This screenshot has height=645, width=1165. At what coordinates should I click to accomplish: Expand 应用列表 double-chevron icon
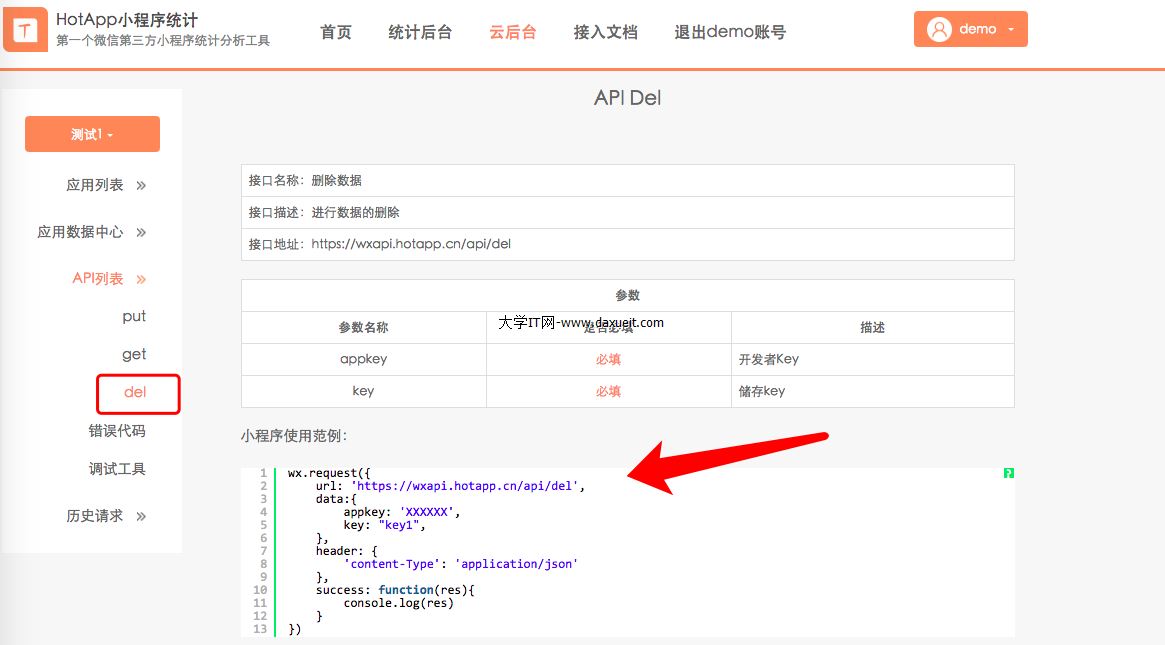[x=141, y=185]
